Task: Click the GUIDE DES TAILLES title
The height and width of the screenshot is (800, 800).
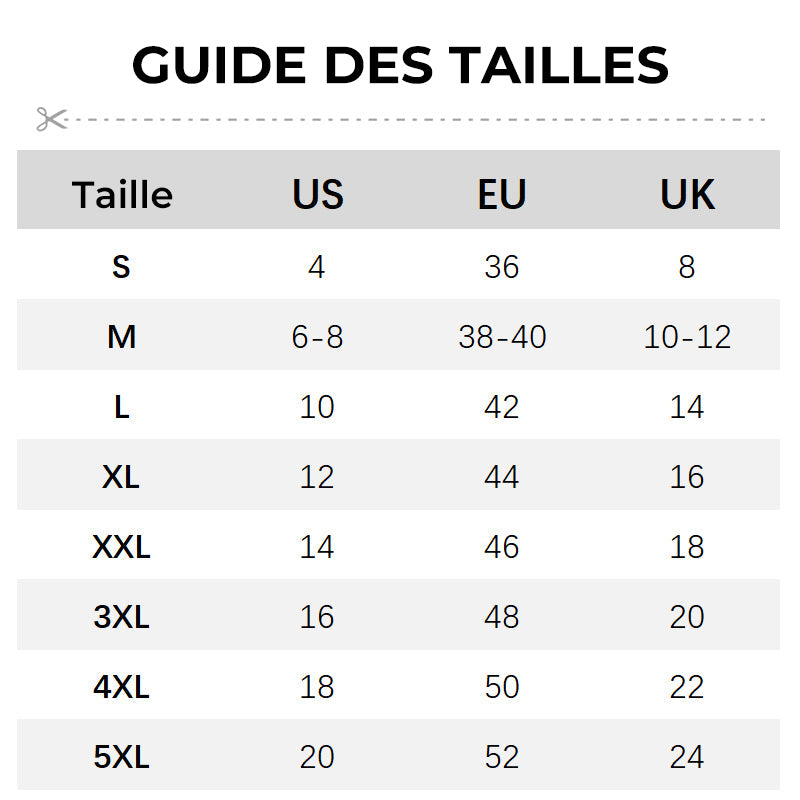Action: [x=400, y=65]
